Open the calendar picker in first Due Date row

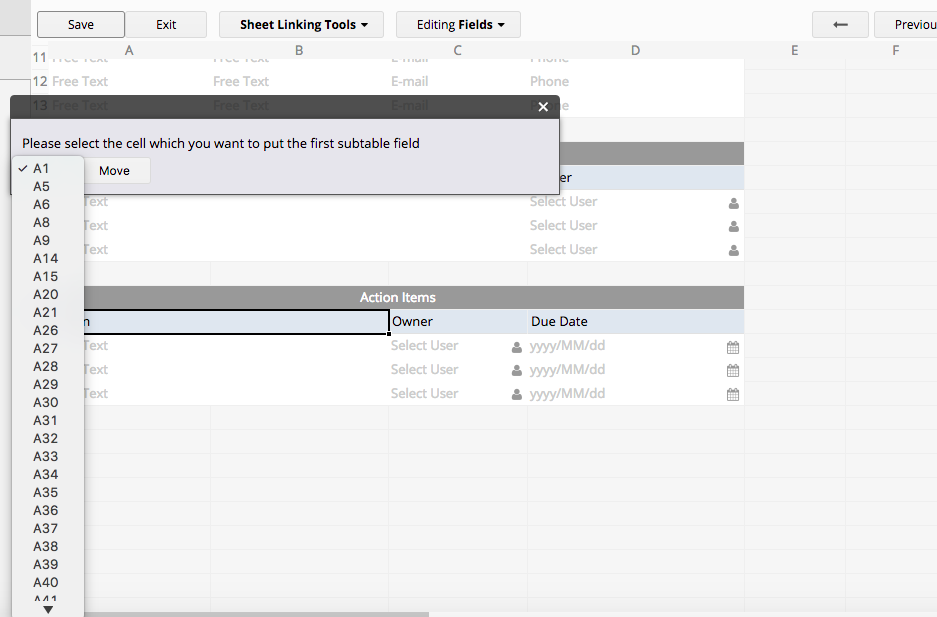pos(733,347)
